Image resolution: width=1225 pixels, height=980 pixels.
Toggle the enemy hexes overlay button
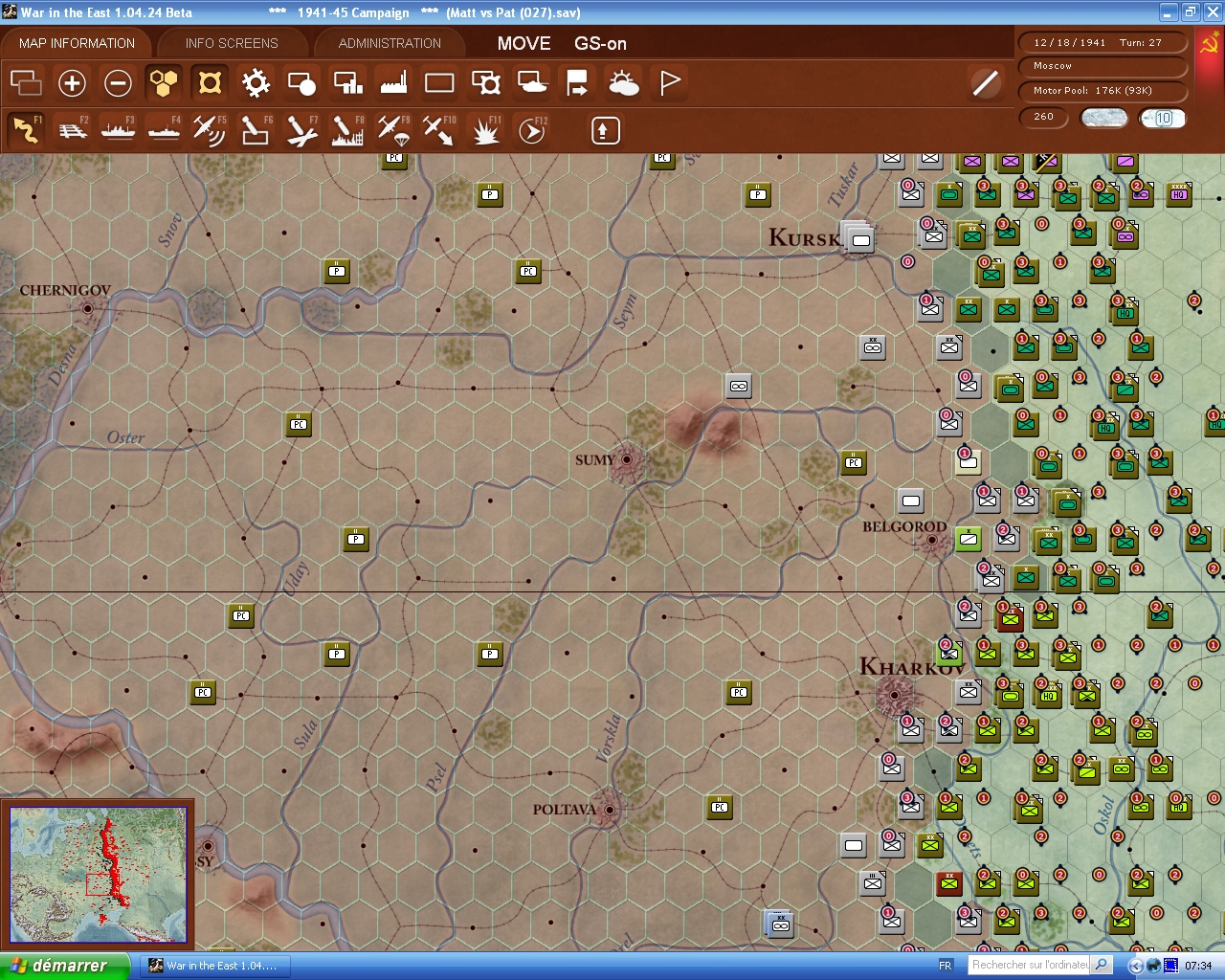[210, 83]
